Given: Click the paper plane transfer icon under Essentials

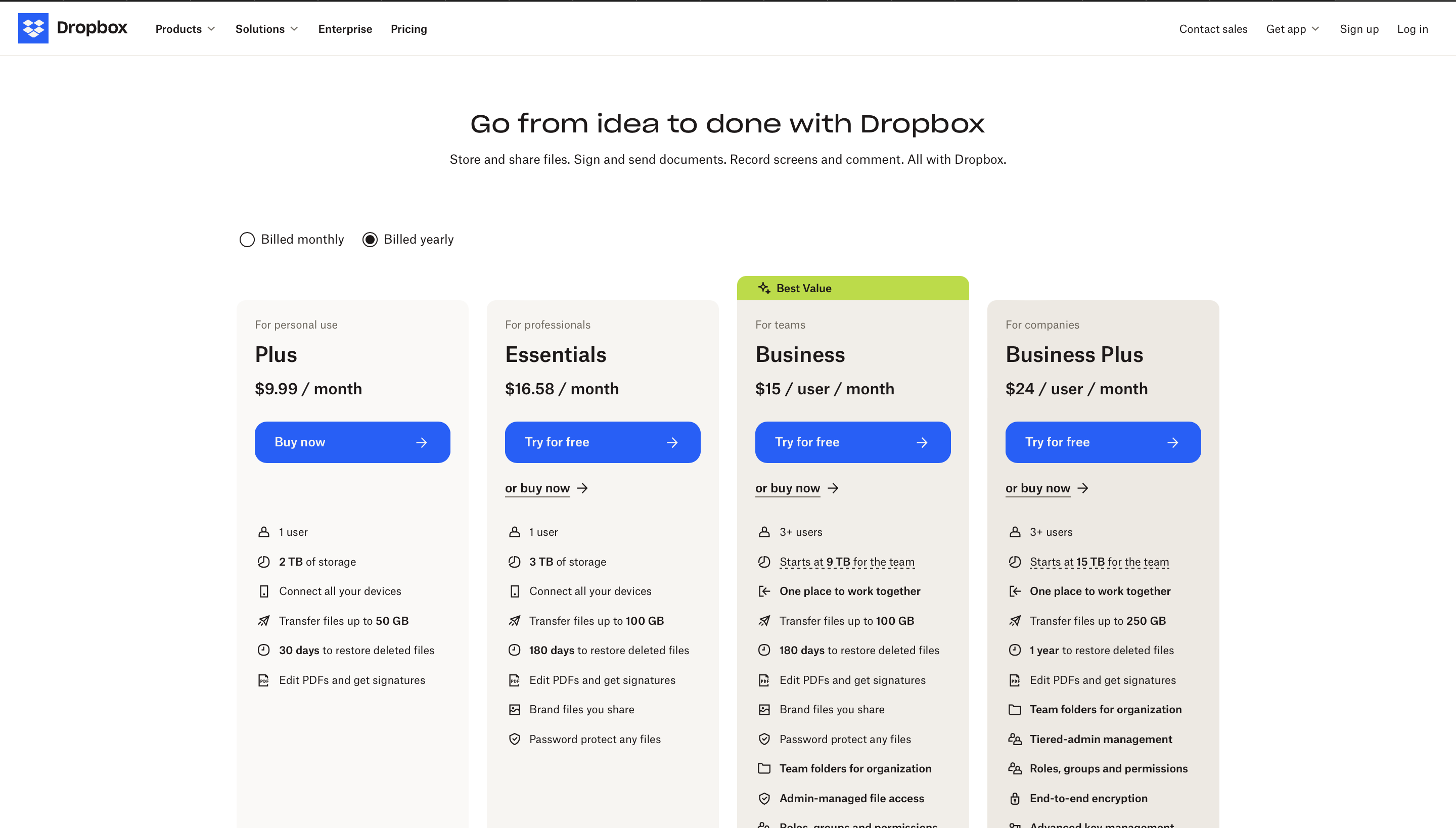Looking at the screenshot, I should (x=515, y=620).
